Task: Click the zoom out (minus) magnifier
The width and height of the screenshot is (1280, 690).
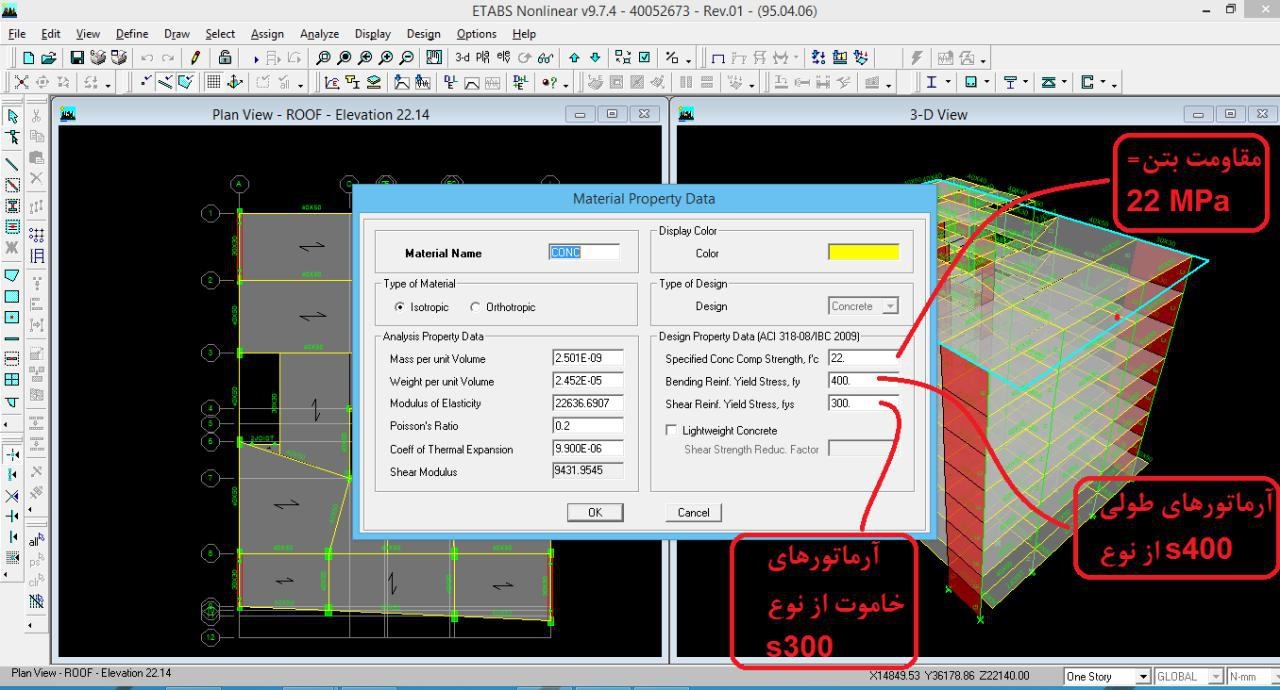Action: pos(407,58)
